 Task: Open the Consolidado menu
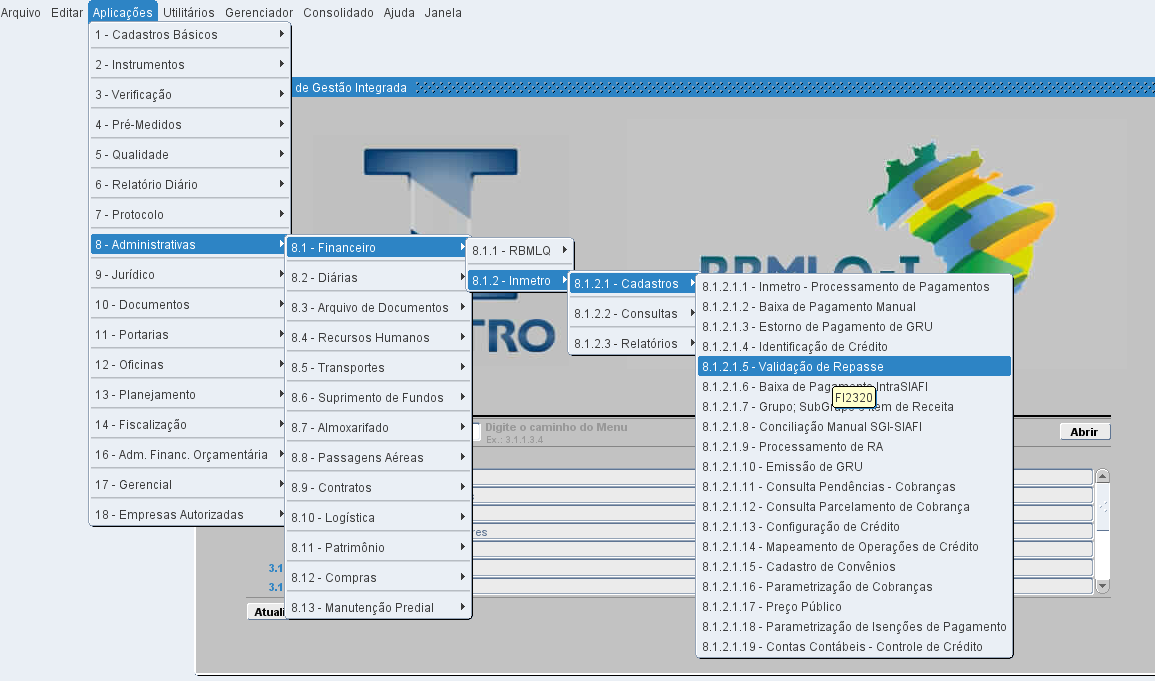[x=338, y=13]
